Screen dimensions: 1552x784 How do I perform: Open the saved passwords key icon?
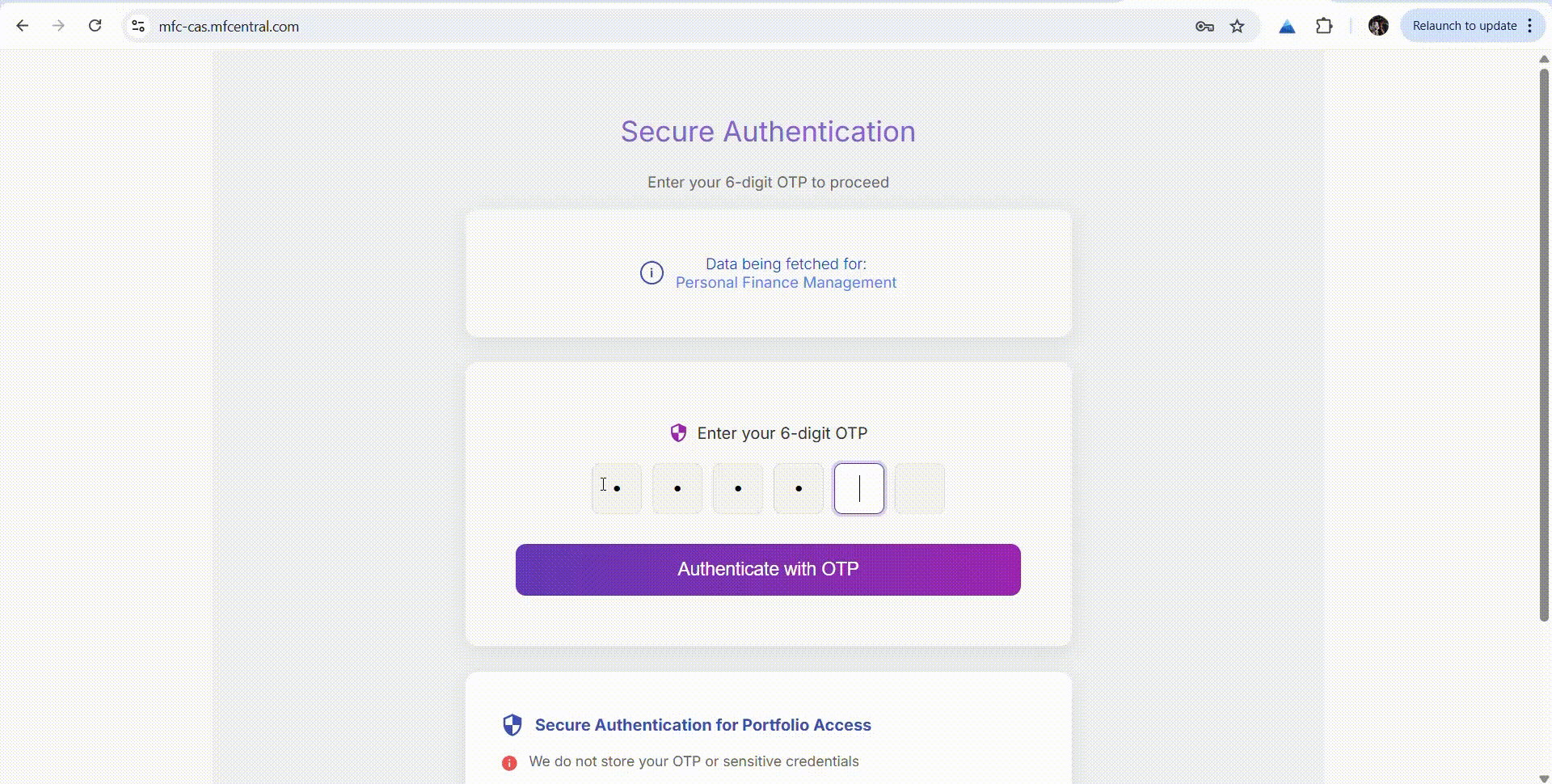click(x=1204, y=26)
